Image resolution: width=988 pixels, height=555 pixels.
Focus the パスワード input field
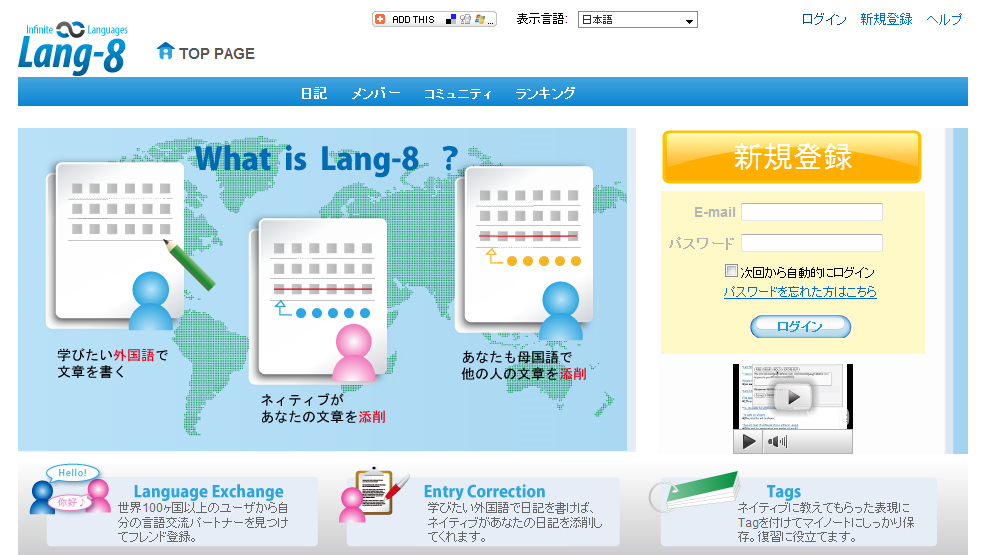click(x=812, y=243)
